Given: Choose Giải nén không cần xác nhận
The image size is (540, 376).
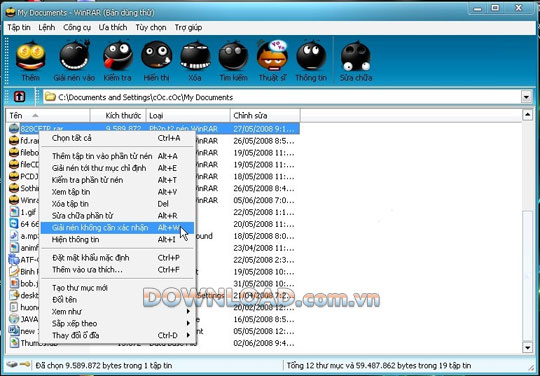Looking at the screenshot, I should point(117,228).
